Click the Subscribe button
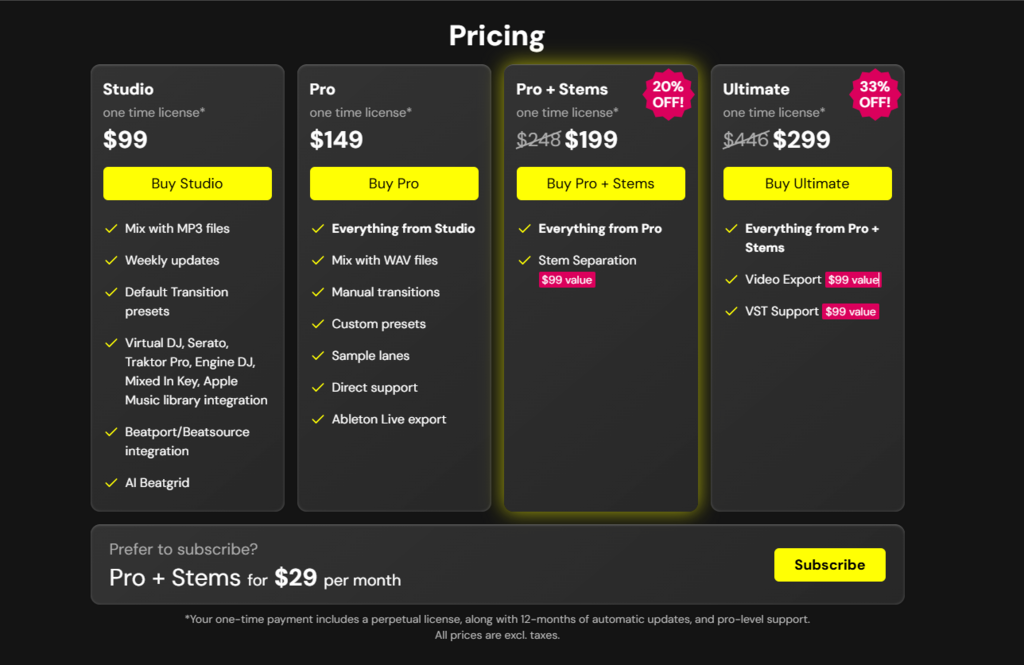This screenshot has height=665, width=1024. pyautogui.click(x=829, y=565)
